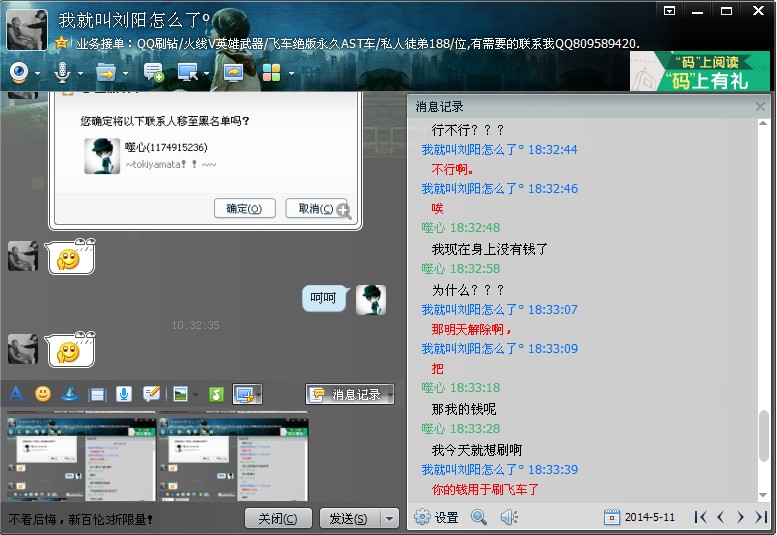Start a video call with webcam icon
777x535 pixels.
(x=18, y=72)
